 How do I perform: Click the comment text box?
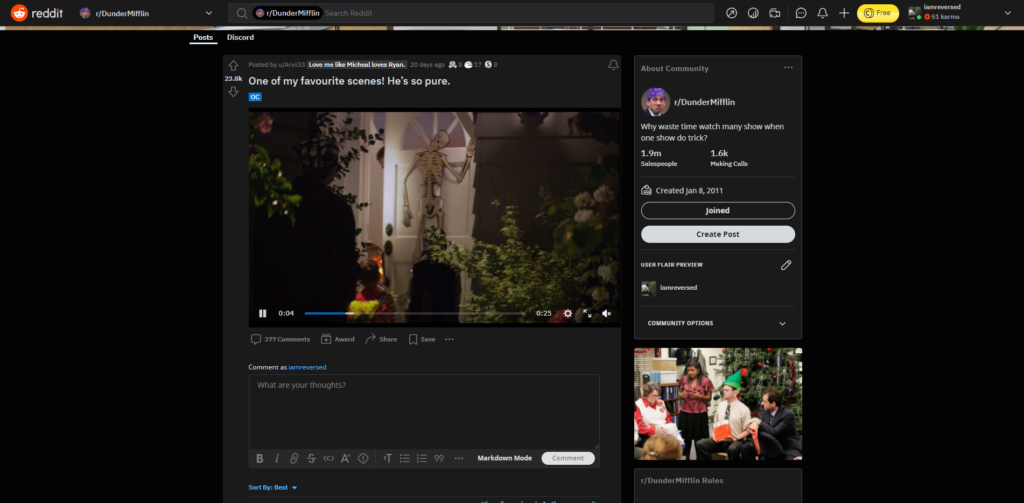(423, 410)
